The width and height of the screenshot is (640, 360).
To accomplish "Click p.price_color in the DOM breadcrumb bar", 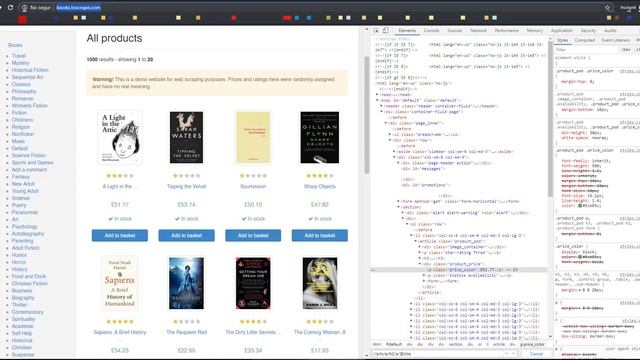I will (x=533, y=345).
